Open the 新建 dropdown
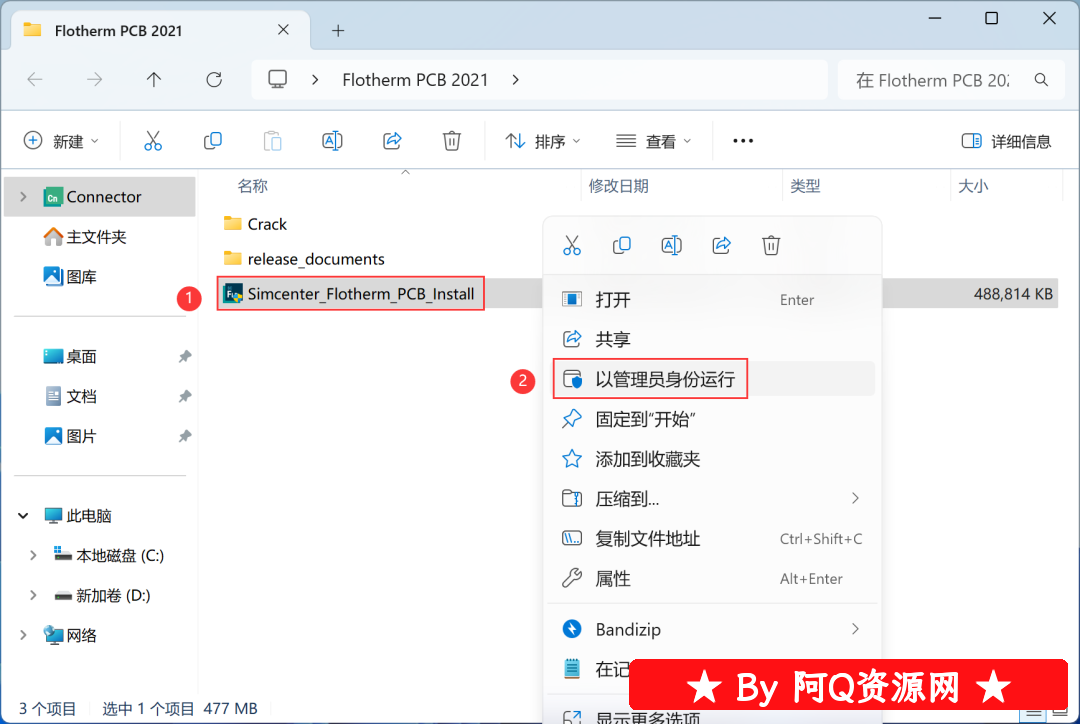Screen dimensions: 1080x724 [61, 141]
